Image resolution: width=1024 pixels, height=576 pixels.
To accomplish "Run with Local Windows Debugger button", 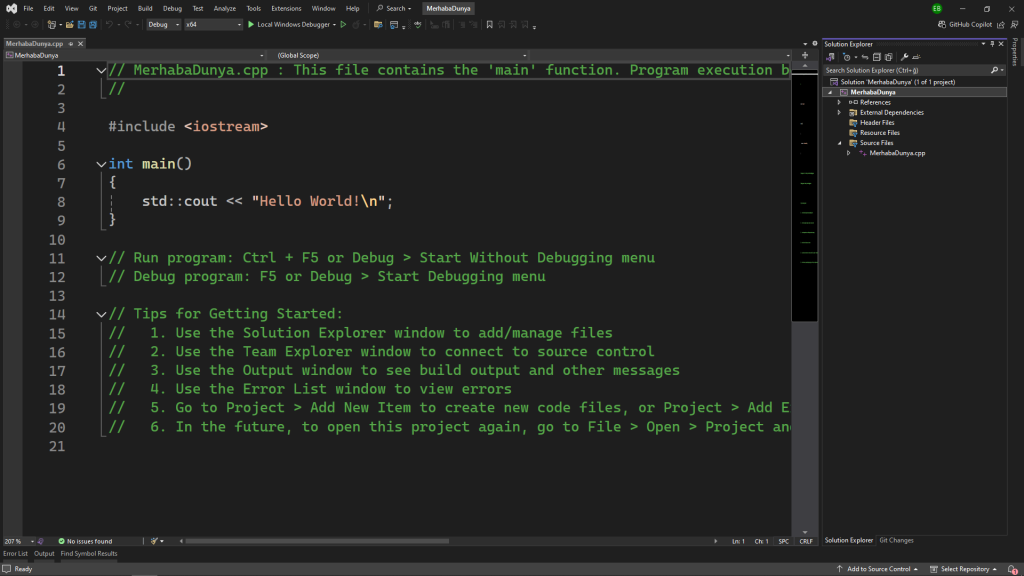I will (x=290, y=24).
